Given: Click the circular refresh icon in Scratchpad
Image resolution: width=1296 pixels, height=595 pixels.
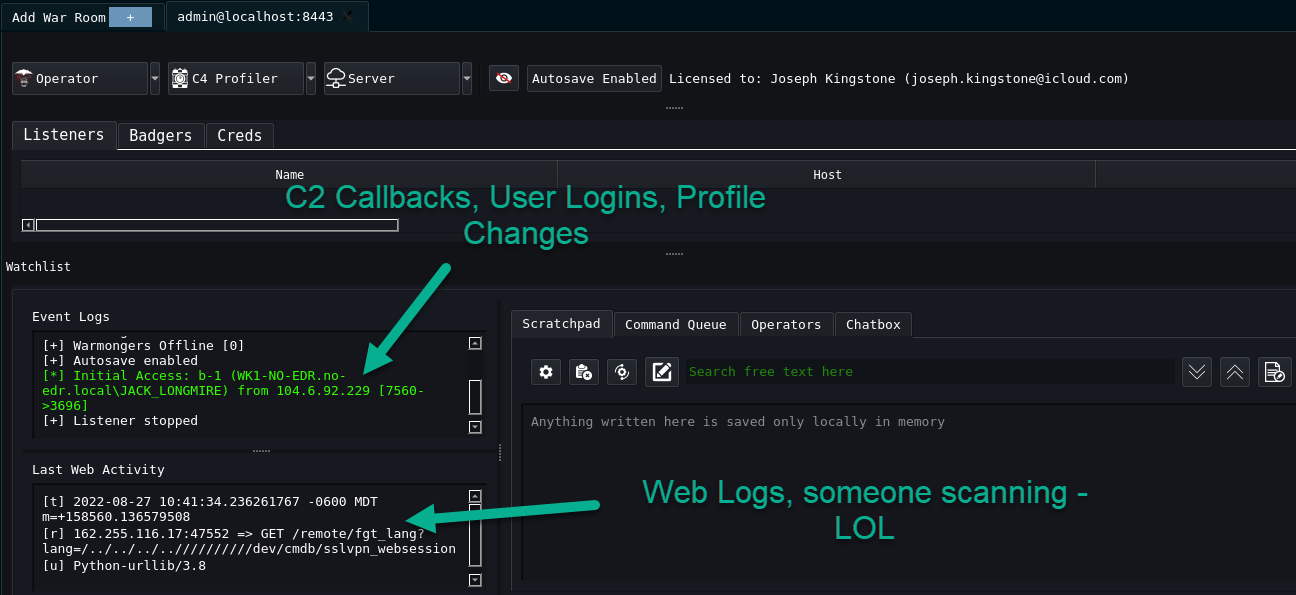Looking at the screenshot, I should [x=622, y=372].
